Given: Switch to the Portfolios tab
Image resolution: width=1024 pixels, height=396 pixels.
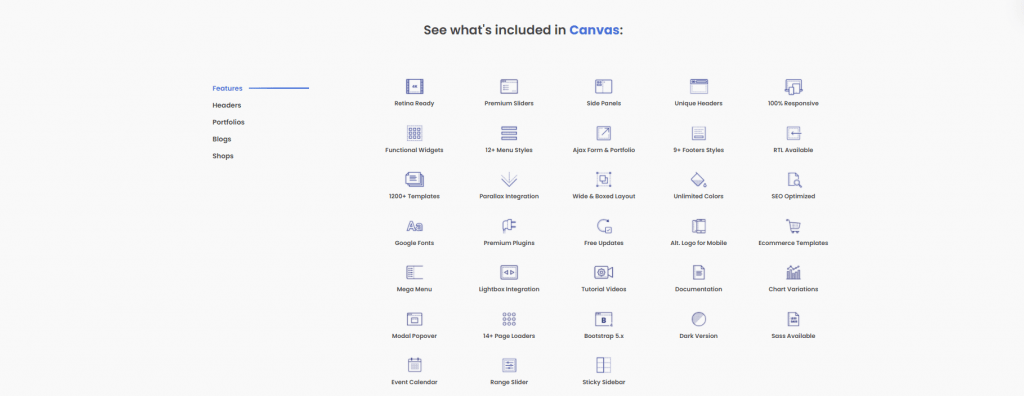Looking at the screenshot, I should pyautogui.click(x=229, y=122).
